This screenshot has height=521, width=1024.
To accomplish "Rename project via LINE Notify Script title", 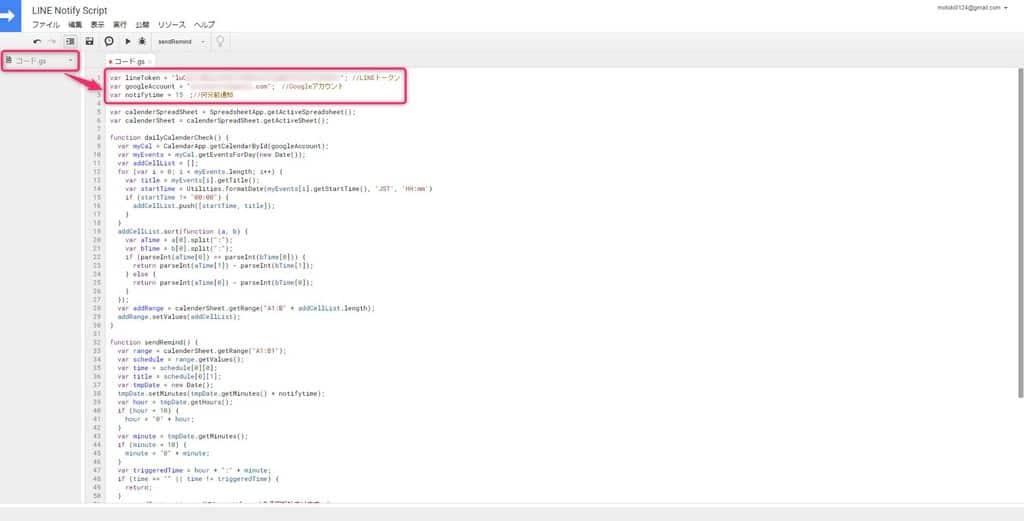I will pos(70,9).
